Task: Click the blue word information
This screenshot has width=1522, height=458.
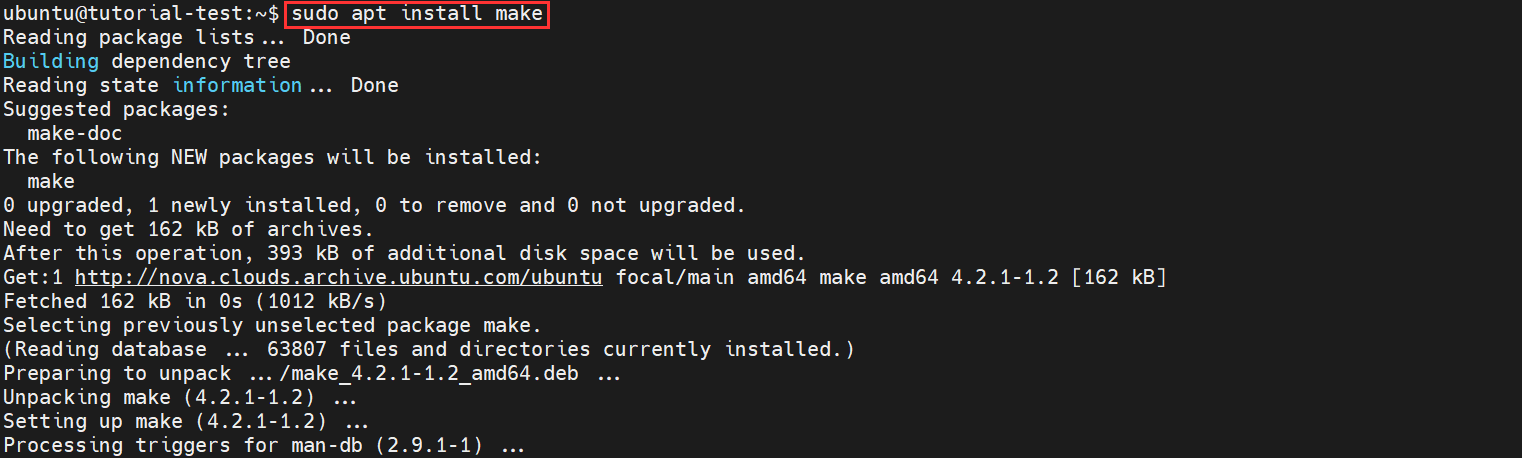Action: point(237,85)
